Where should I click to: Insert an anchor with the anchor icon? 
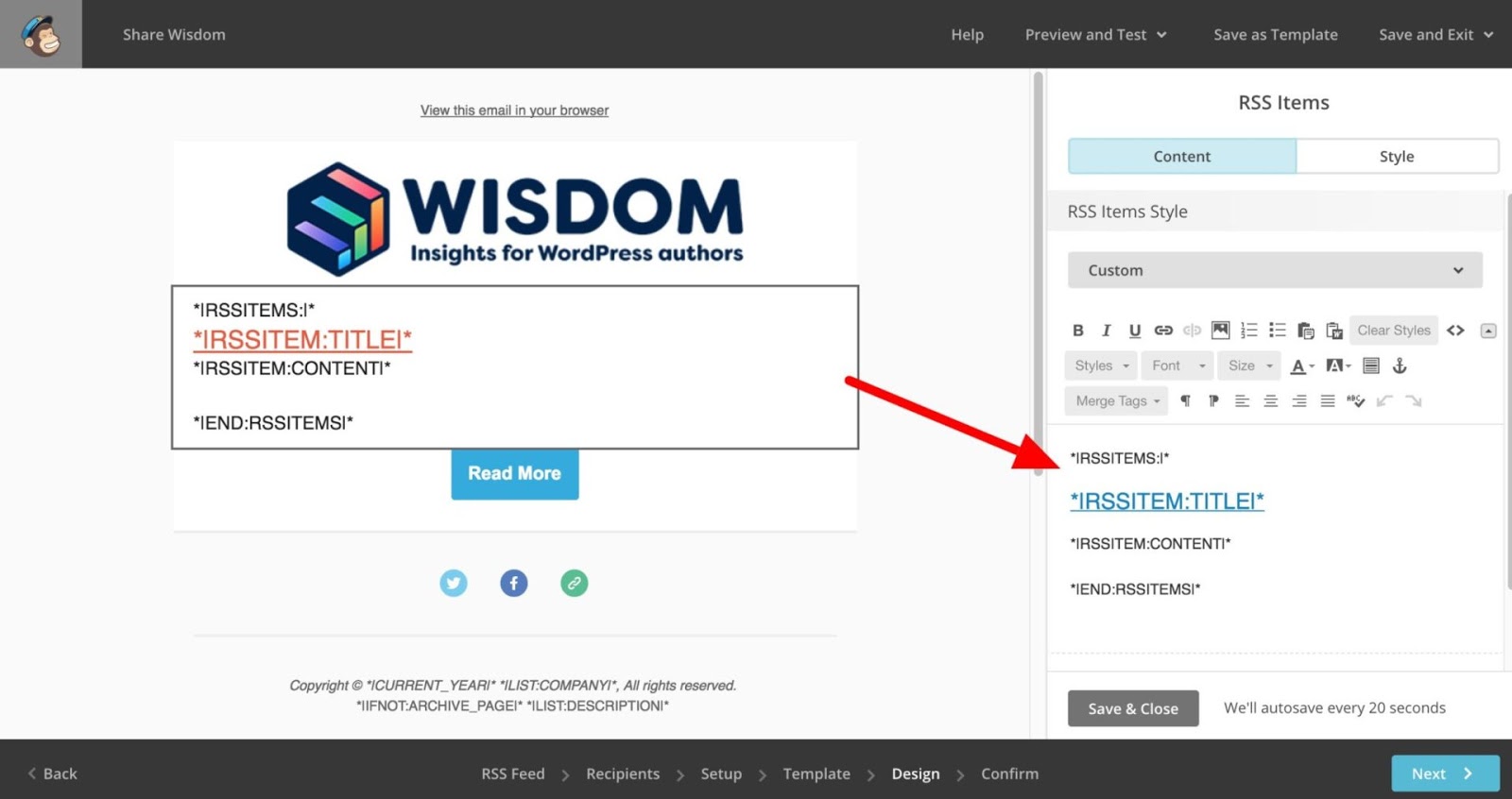[1400, 365]
